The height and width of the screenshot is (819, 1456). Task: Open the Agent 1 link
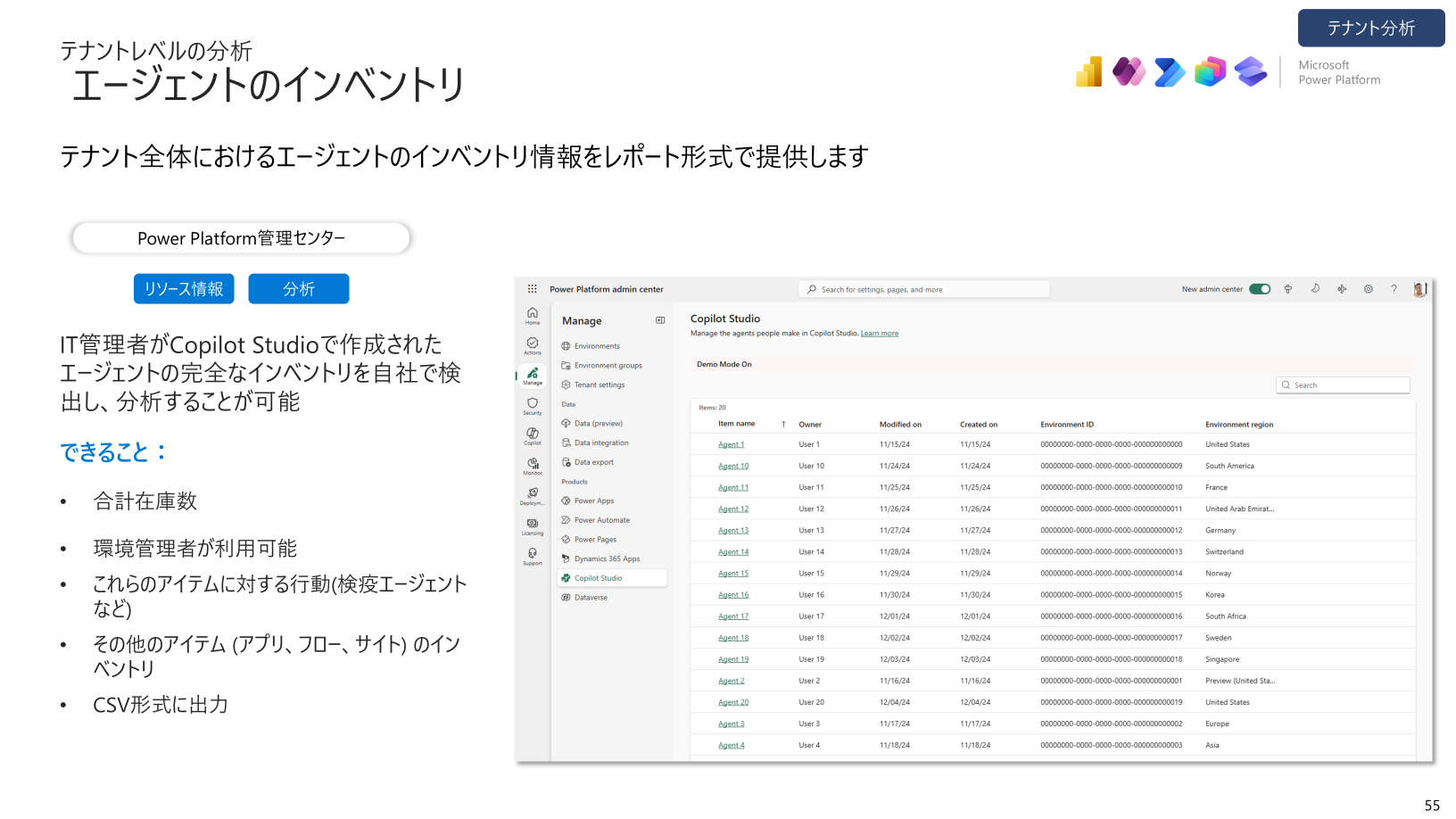pos(732,444)
